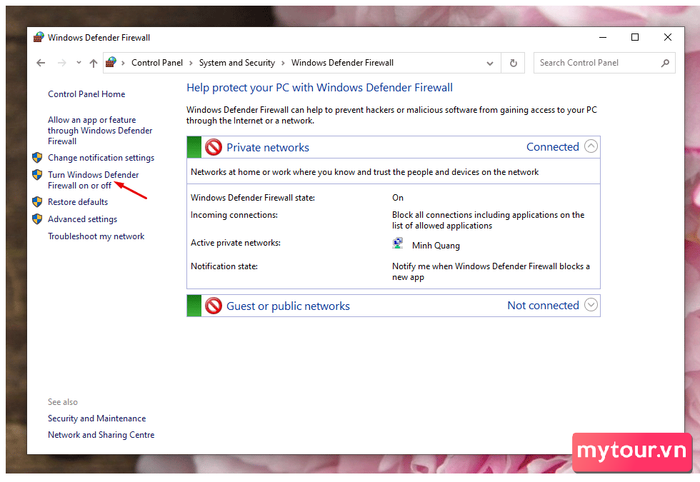Click shield icon beside Advanced settings
Image resolution: width=700 pixels, height=482 pixels.
(x=38, y=219)
